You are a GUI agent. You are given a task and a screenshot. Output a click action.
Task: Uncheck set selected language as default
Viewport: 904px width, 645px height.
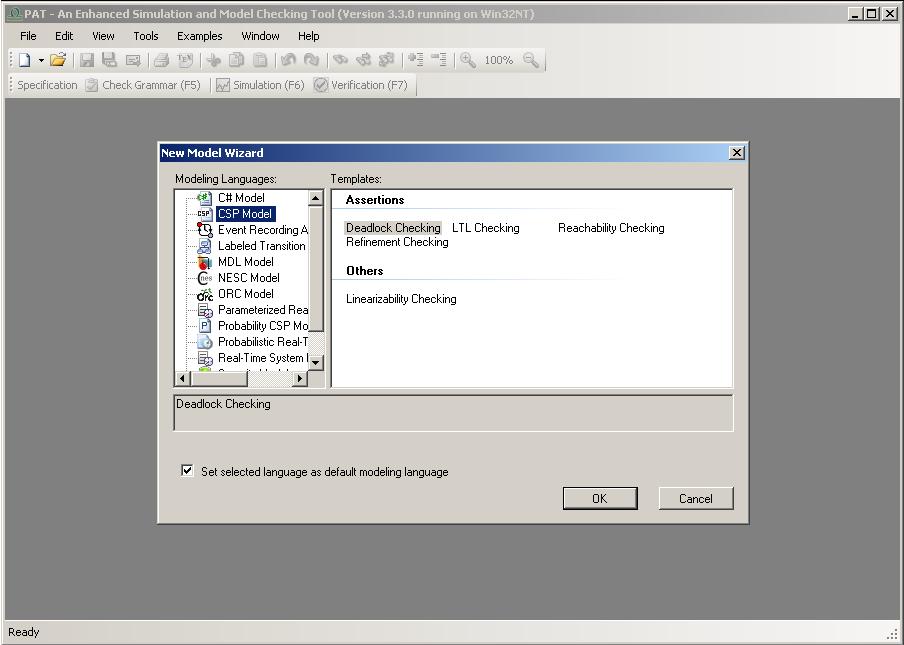click(187, 471)
